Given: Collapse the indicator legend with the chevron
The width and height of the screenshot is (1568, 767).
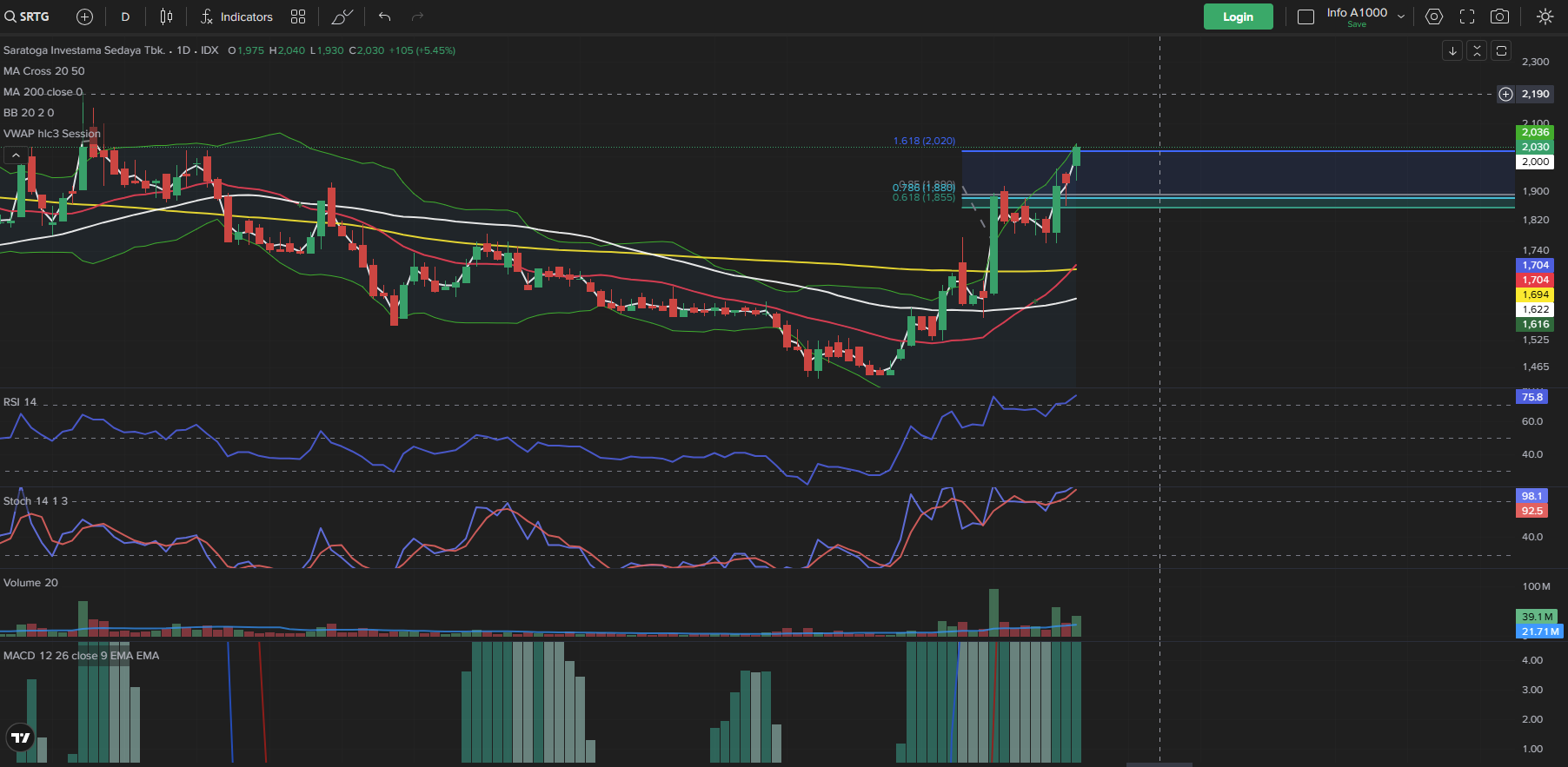Looking at the screenshot, I should tap(16, 155).
